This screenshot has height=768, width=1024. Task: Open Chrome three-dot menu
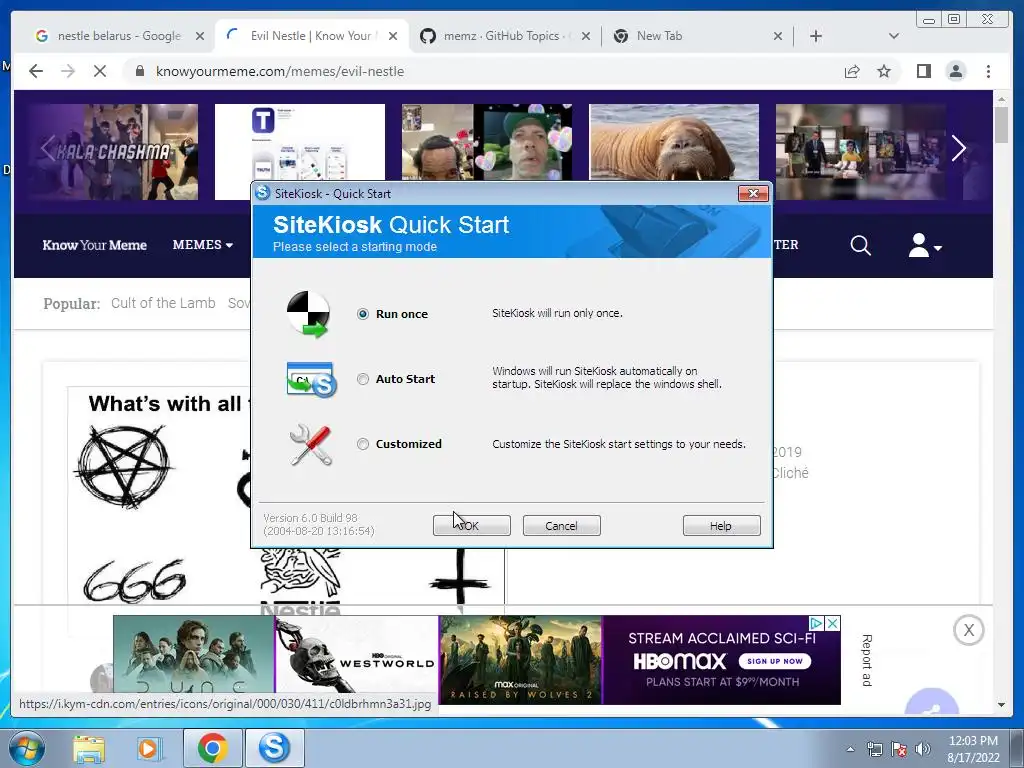pyautogui.click(x=988, y=71)
